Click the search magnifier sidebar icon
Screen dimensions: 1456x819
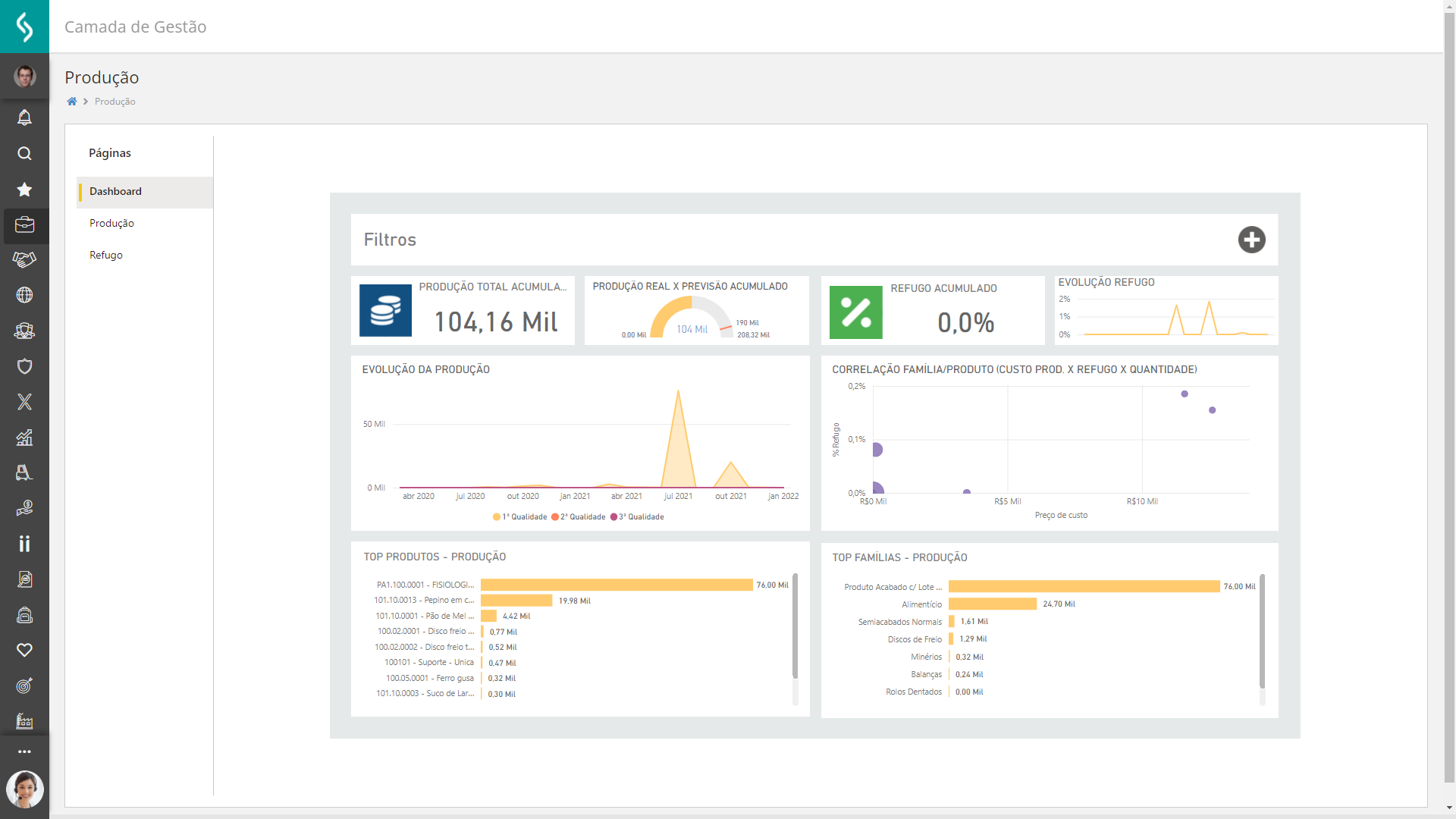24,154
